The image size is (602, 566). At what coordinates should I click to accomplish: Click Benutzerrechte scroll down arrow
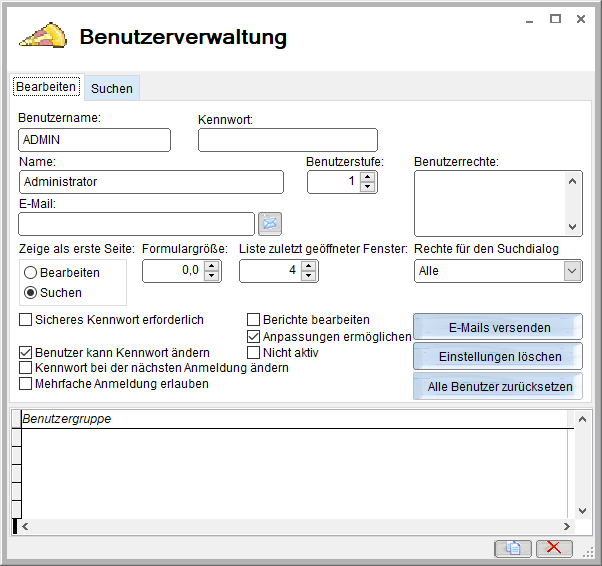(x=572, y=227)
